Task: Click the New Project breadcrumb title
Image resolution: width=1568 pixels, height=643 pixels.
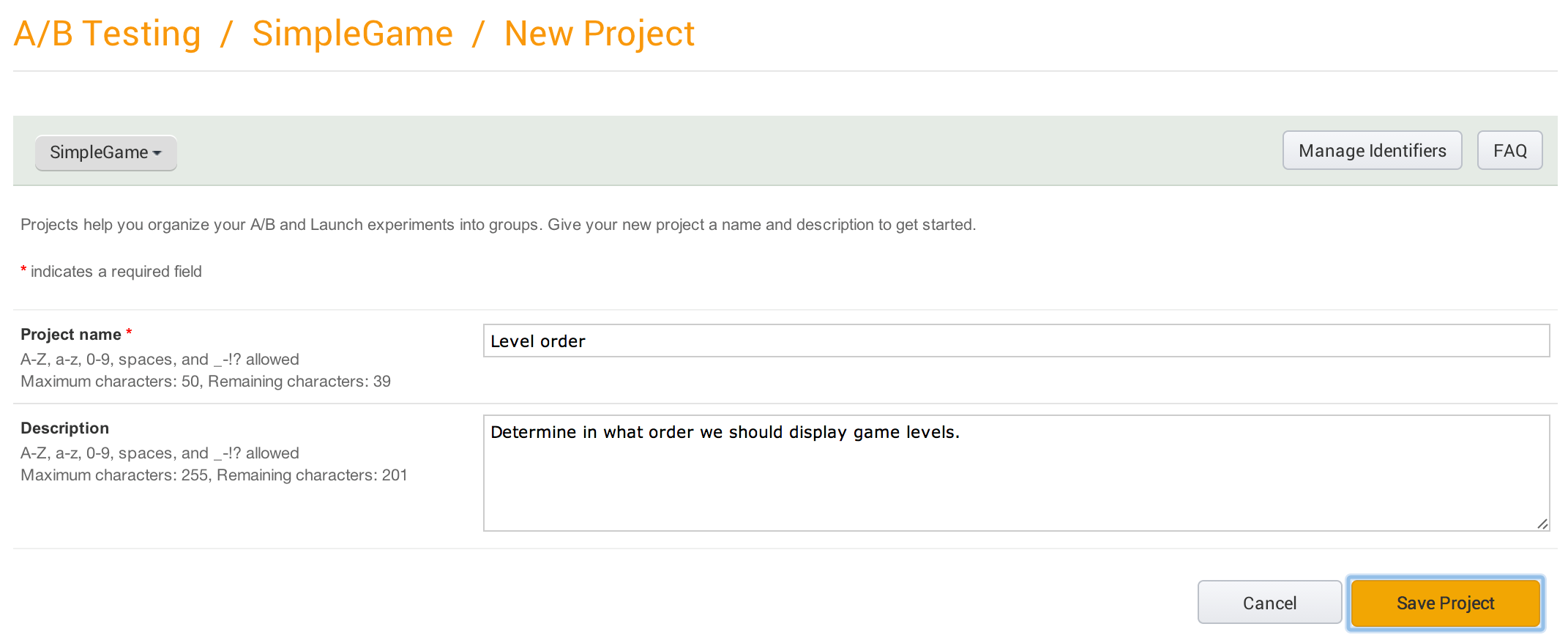Action: 599,34
